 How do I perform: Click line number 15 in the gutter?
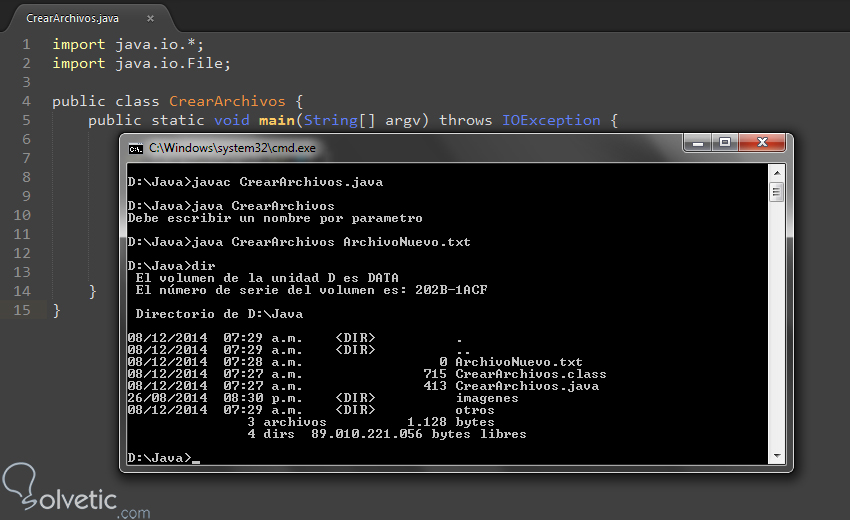[x=23, y=310]
